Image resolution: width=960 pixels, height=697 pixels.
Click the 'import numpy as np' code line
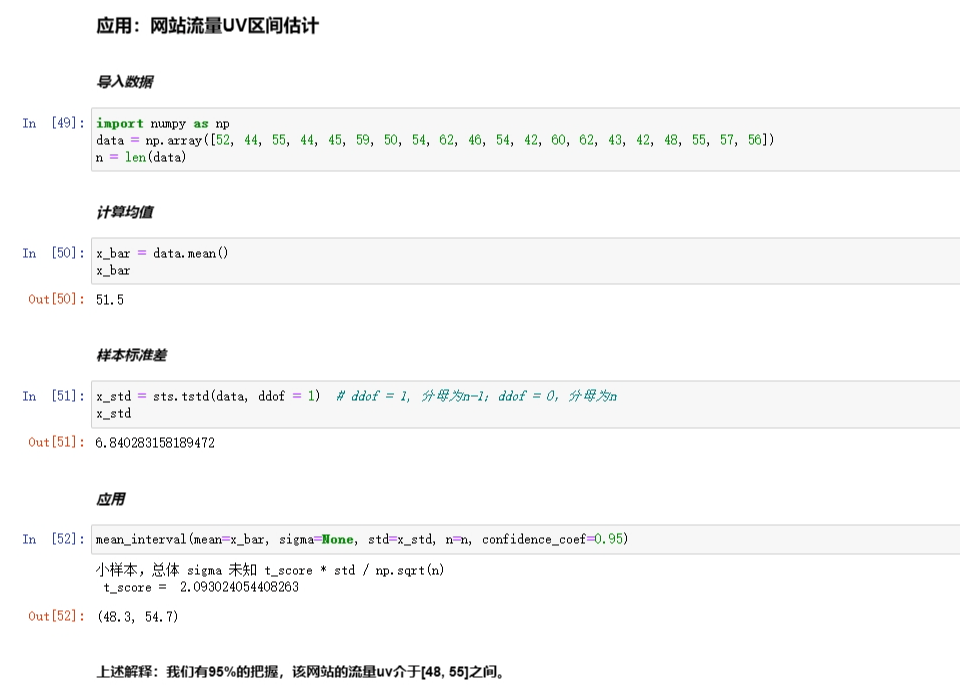(x=163, y=123)
